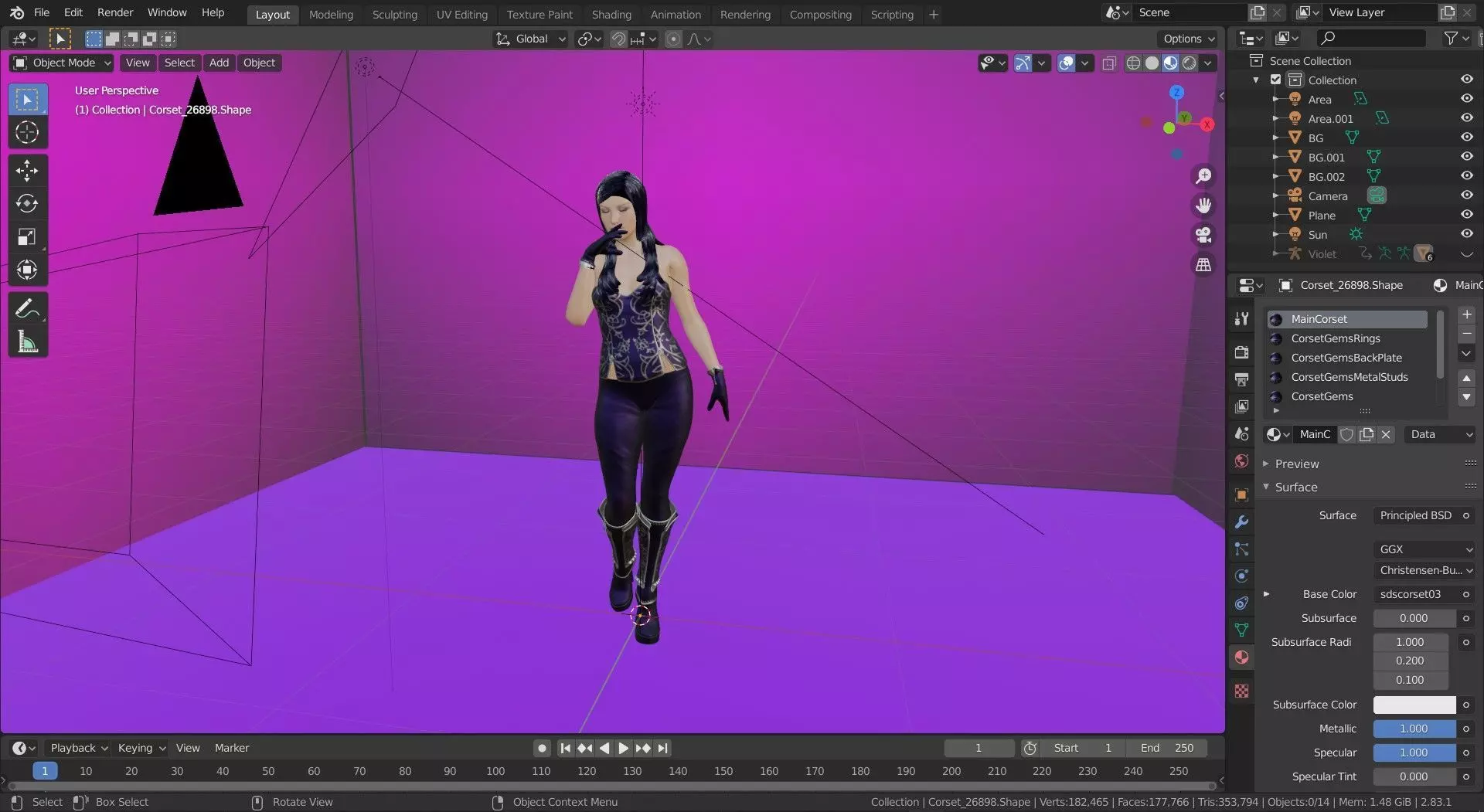
Task: Select the Annotate tool
Action: pyautogui.click(x=27, y=309)
